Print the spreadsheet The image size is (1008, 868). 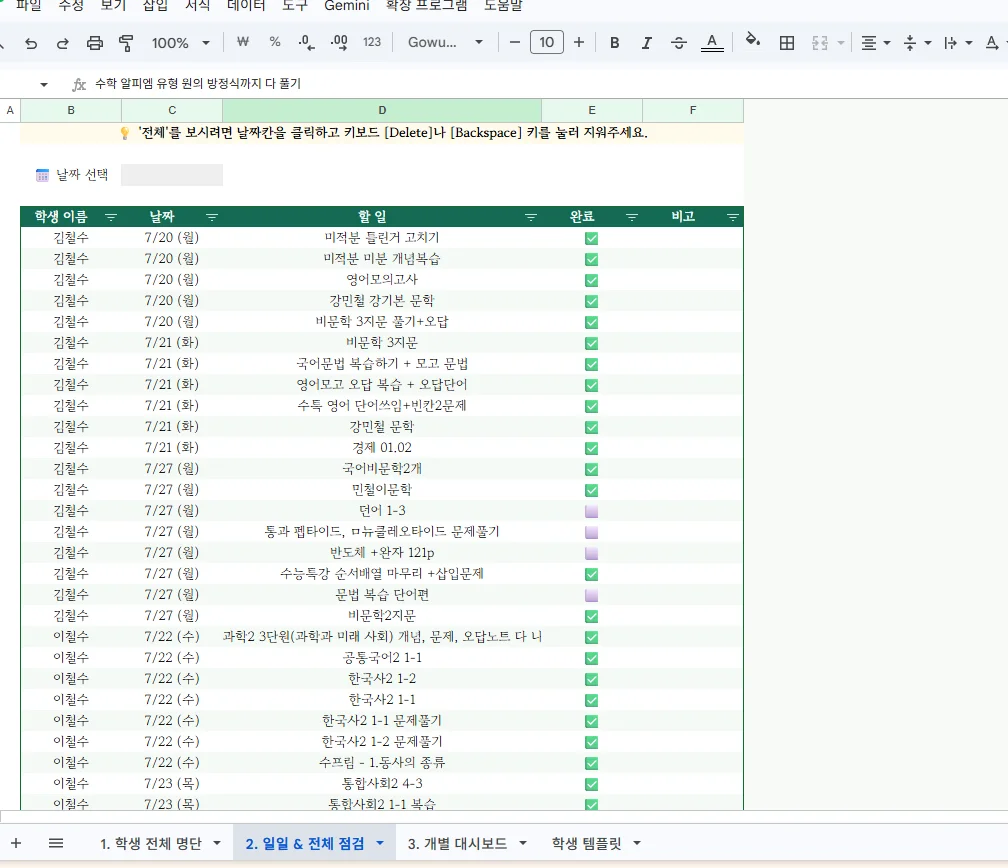[94, 43]
